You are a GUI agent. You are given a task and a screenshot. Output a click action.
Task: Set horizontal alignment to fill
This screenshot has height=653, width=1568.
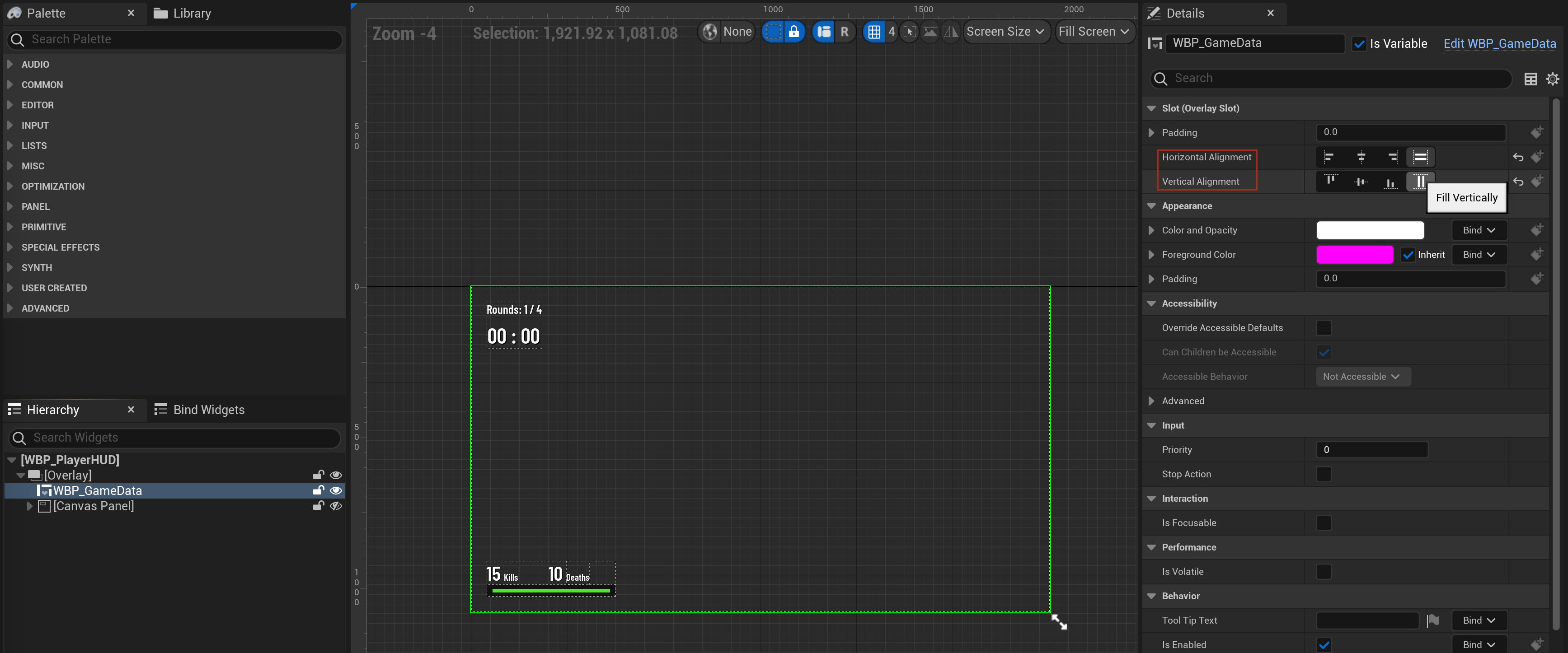(1421, 157)
